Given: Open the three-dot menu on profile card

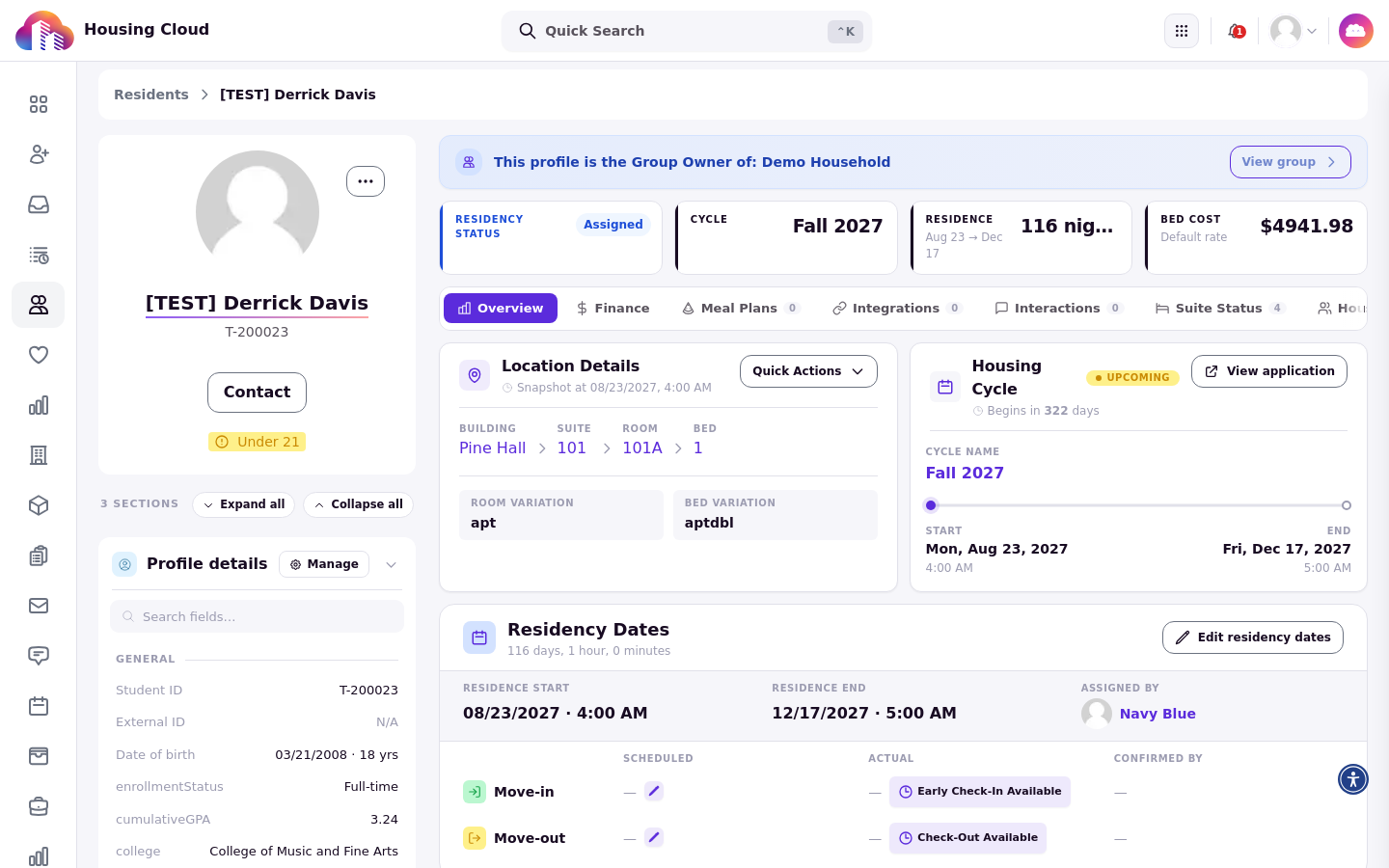Looking at the screenshot, I should pyautogui.click(x=366, y=181).
